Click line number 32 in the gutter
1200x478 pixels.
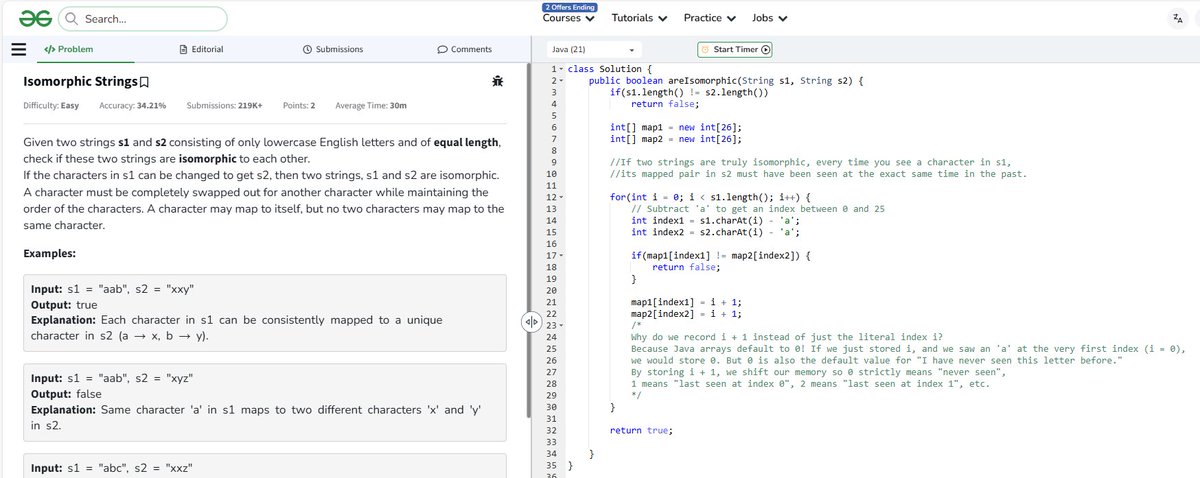point(552,431)
